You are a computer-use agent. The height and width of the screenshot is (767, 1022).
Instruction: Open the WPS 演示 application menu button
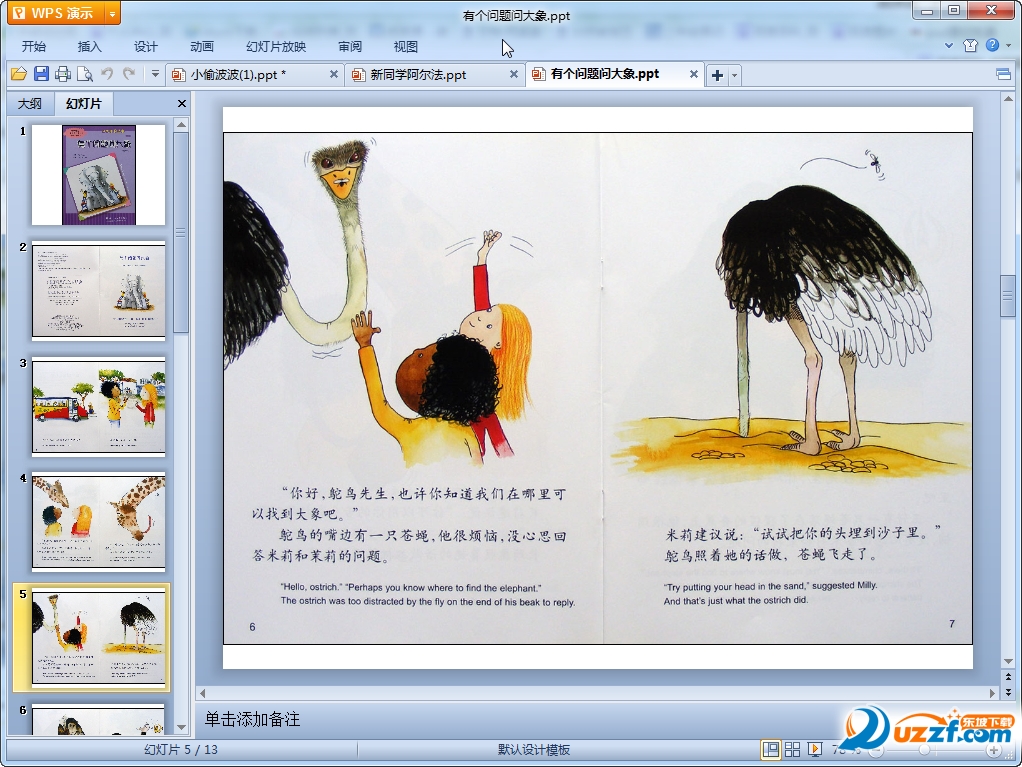[x=57, y=13]
